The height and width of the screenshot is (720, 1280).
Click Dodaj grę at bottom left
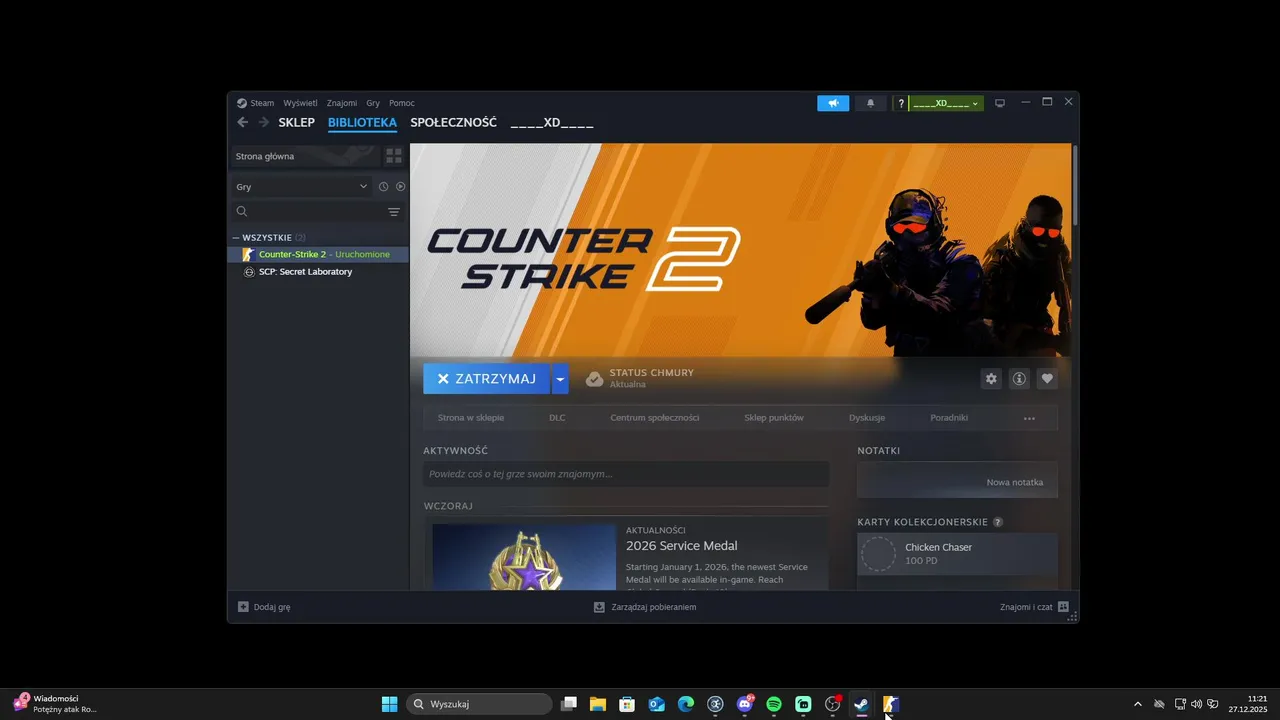point(264,607)
